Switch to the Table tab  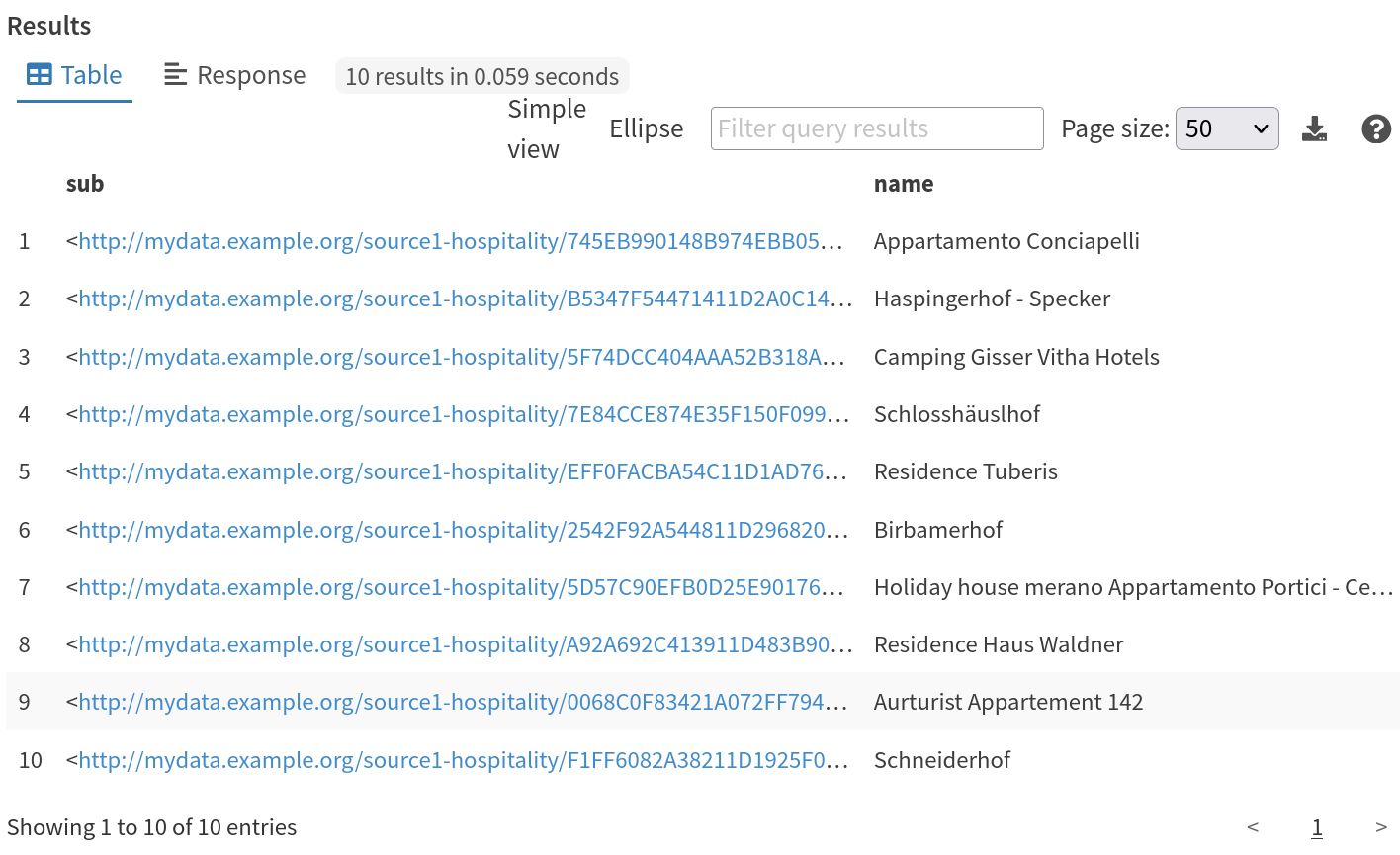74,75
